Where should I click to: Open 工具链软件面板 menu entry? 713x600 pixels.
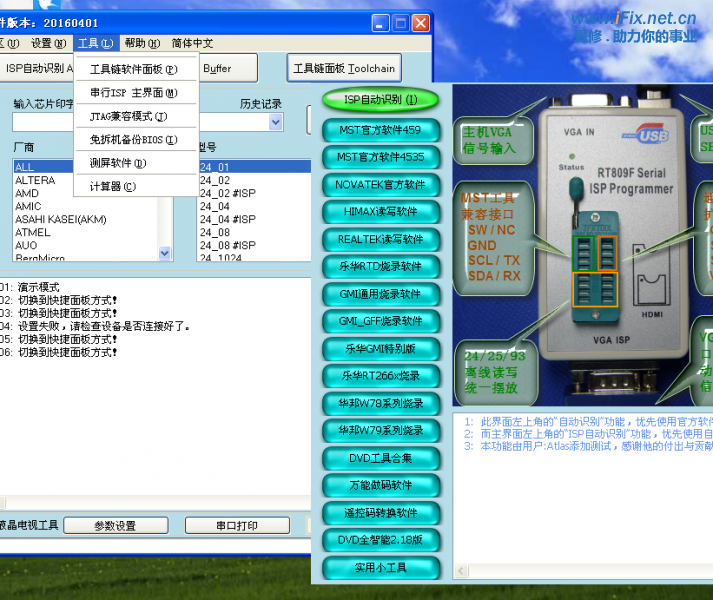tap(136, 69)
